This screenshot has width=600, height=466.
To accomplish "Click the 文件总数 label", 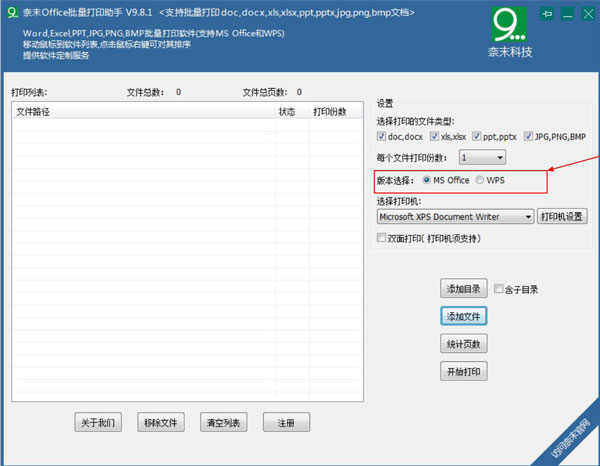I will tap(145, 92).
